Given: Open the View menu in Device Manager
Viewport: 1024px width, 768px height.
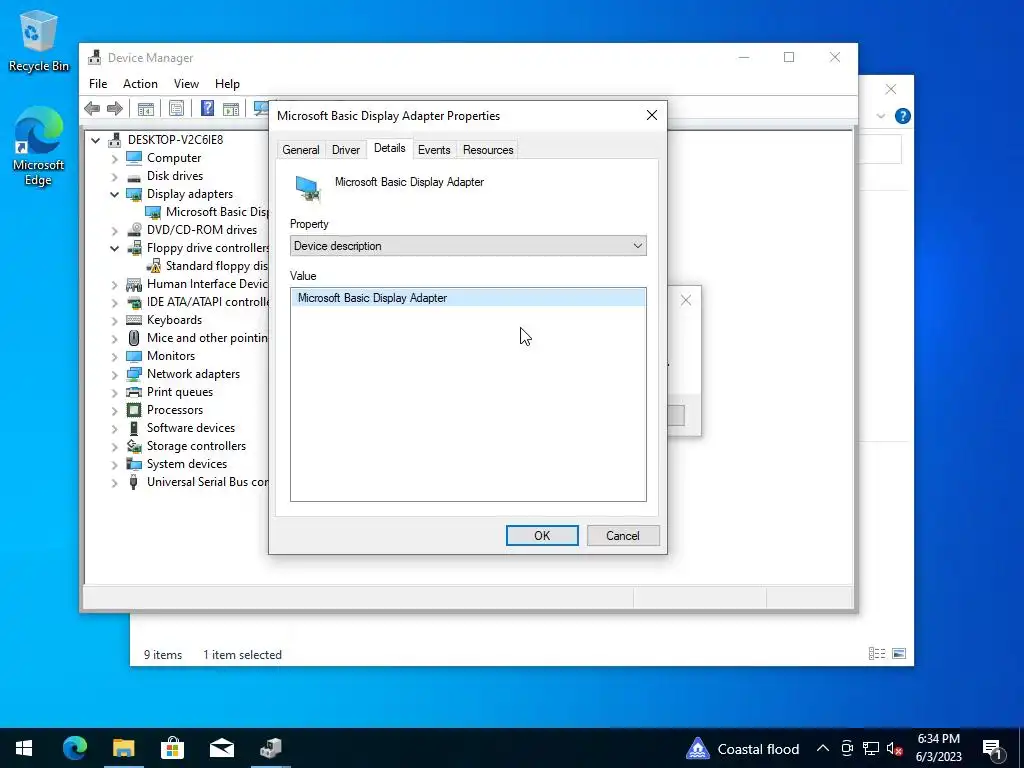Looking at the screenshot, I should [186, 84].
